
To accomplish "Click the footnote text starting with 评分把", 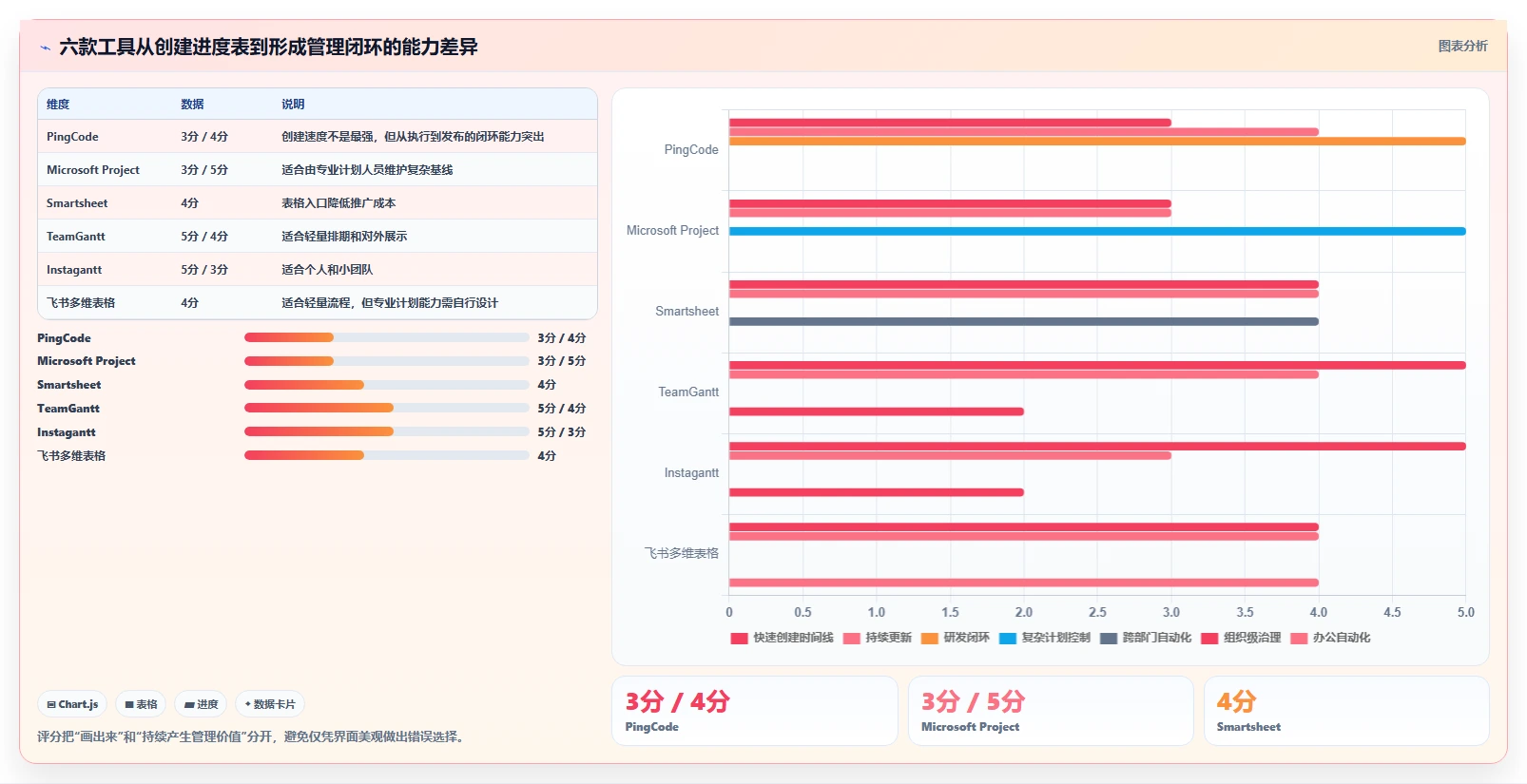I will point(252,736).
